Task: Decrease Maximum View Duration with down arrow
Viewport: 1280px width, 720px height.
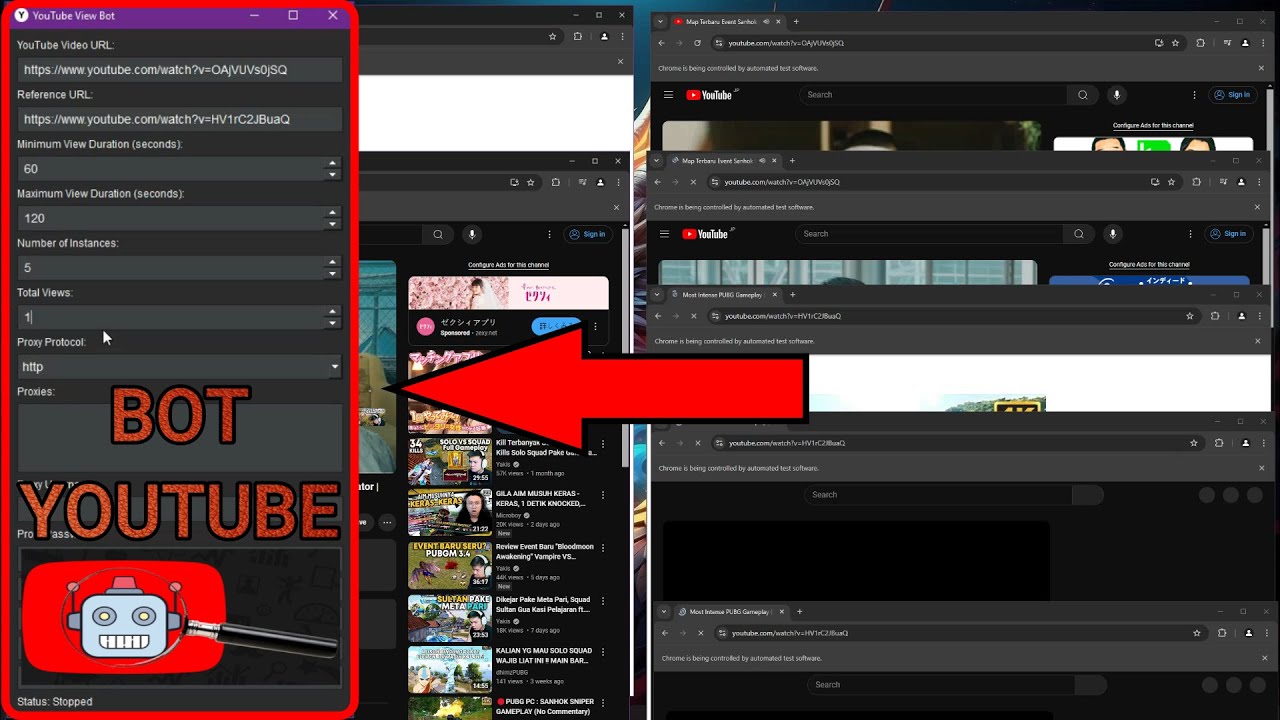Action: [333, 223]
